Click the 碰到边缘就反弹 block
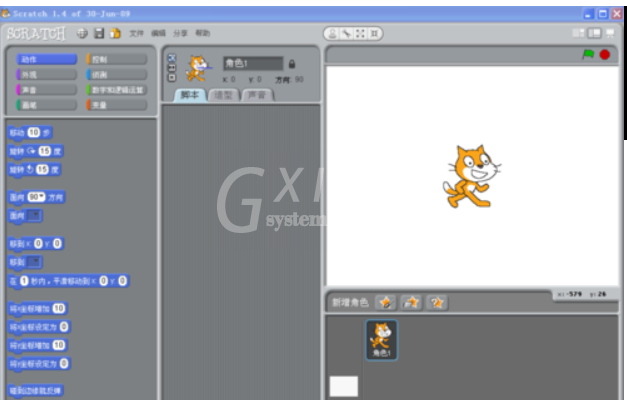The height and width of the screenshot is (400, 627). [36, 390]
